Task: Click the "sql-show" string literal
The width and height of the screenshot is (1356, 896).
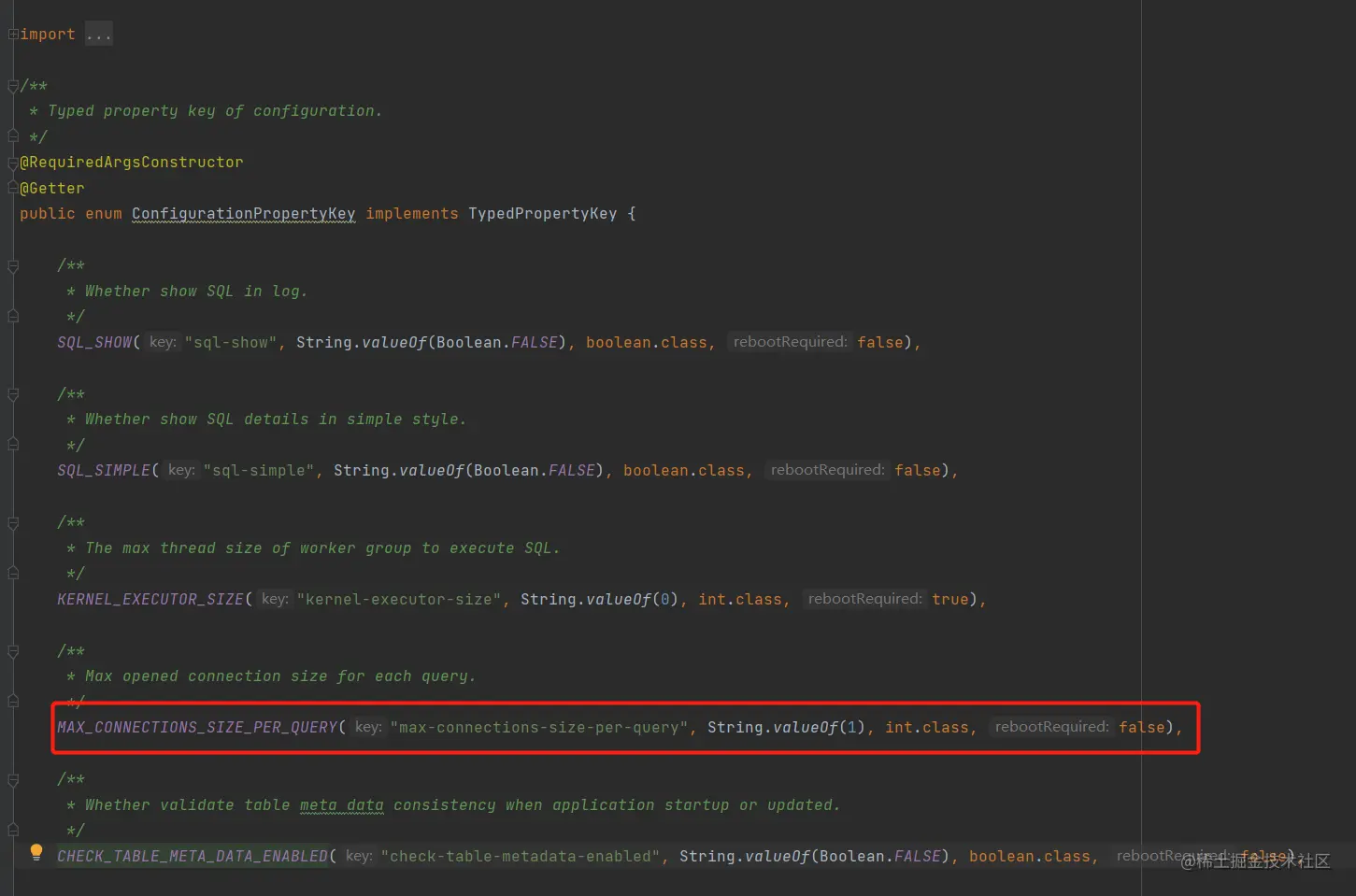Action: pyautogui.click(x=231, y=343)
